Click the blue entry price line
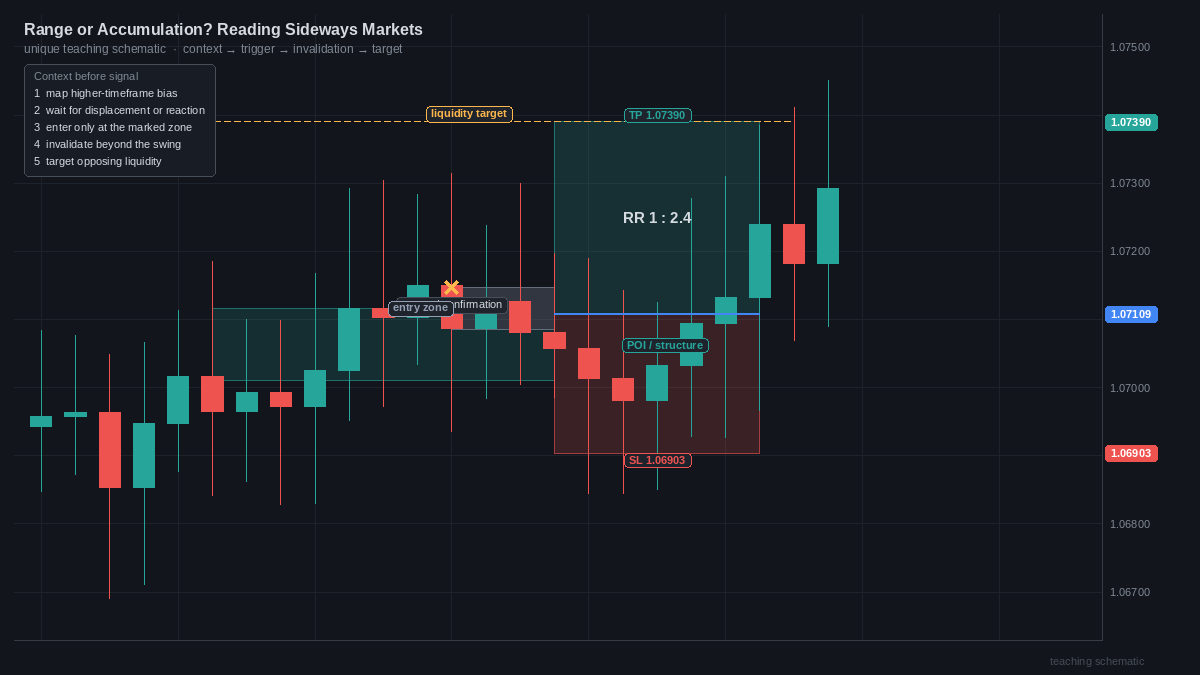 (657, 314)
